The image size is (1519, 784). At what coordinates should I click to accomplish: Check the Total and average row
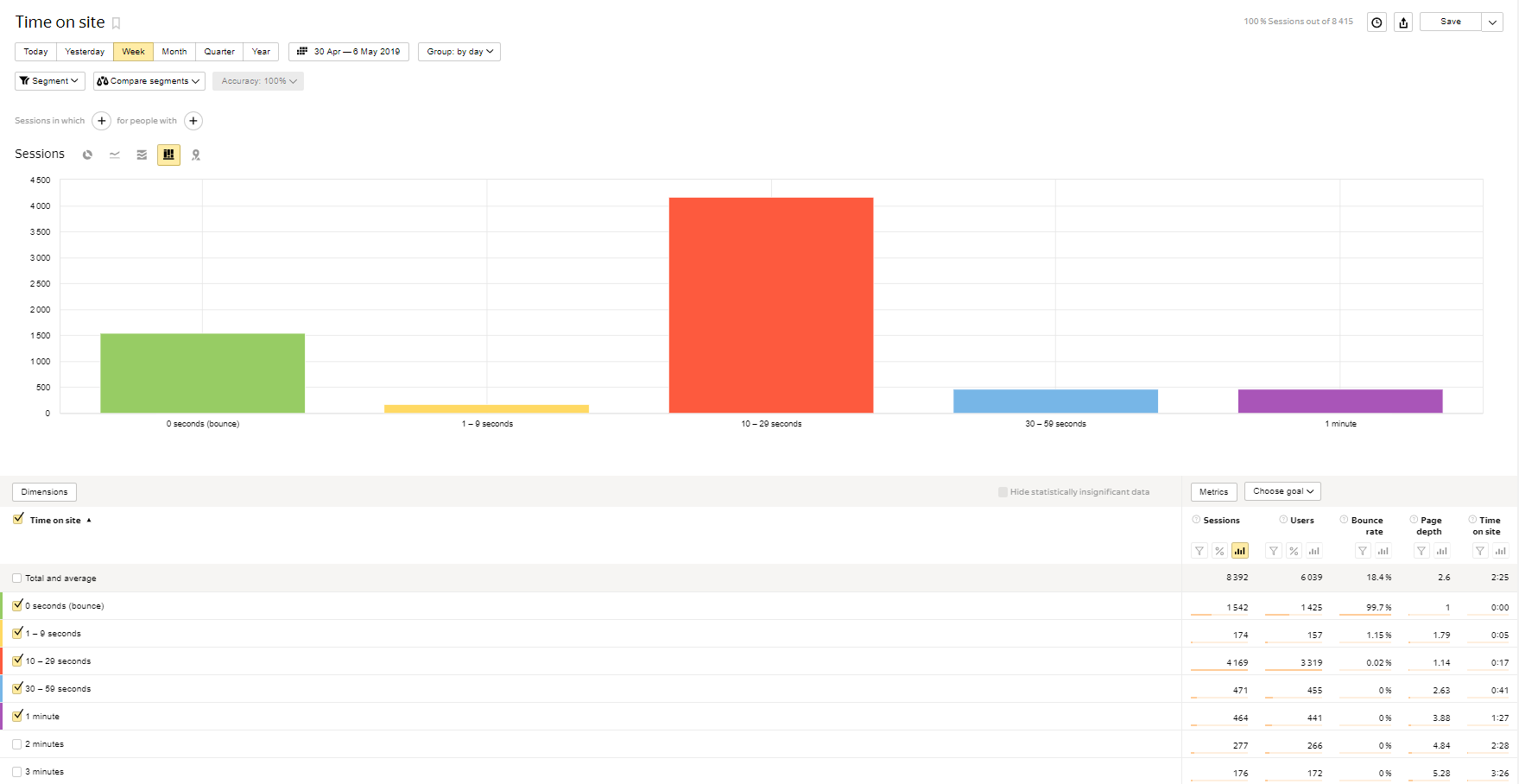click(x=17, y=578)
